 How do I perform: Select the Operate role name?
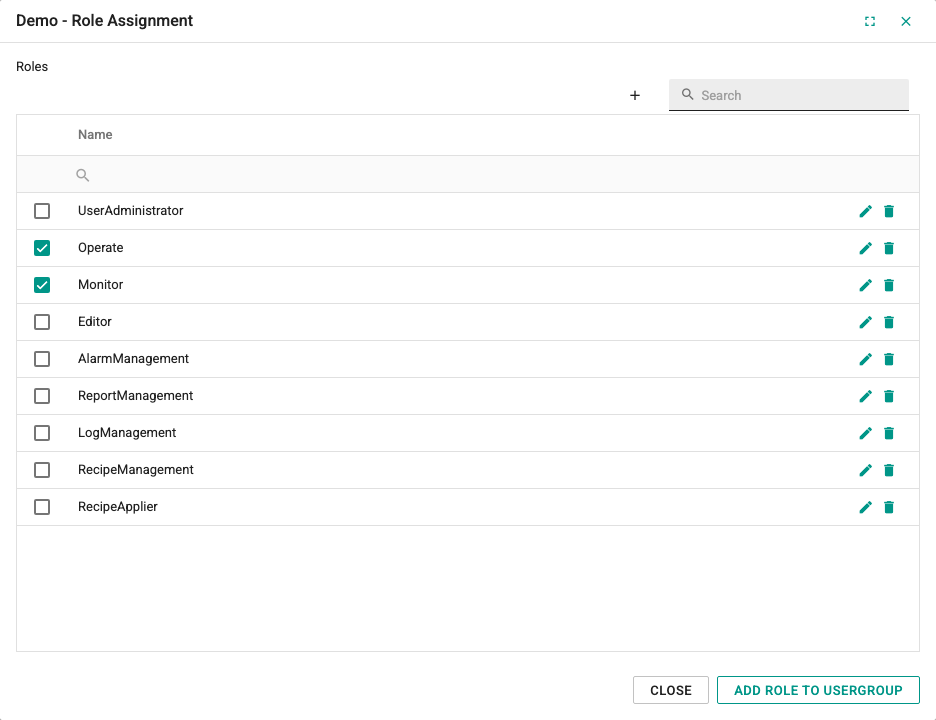[x=100, y=248]
